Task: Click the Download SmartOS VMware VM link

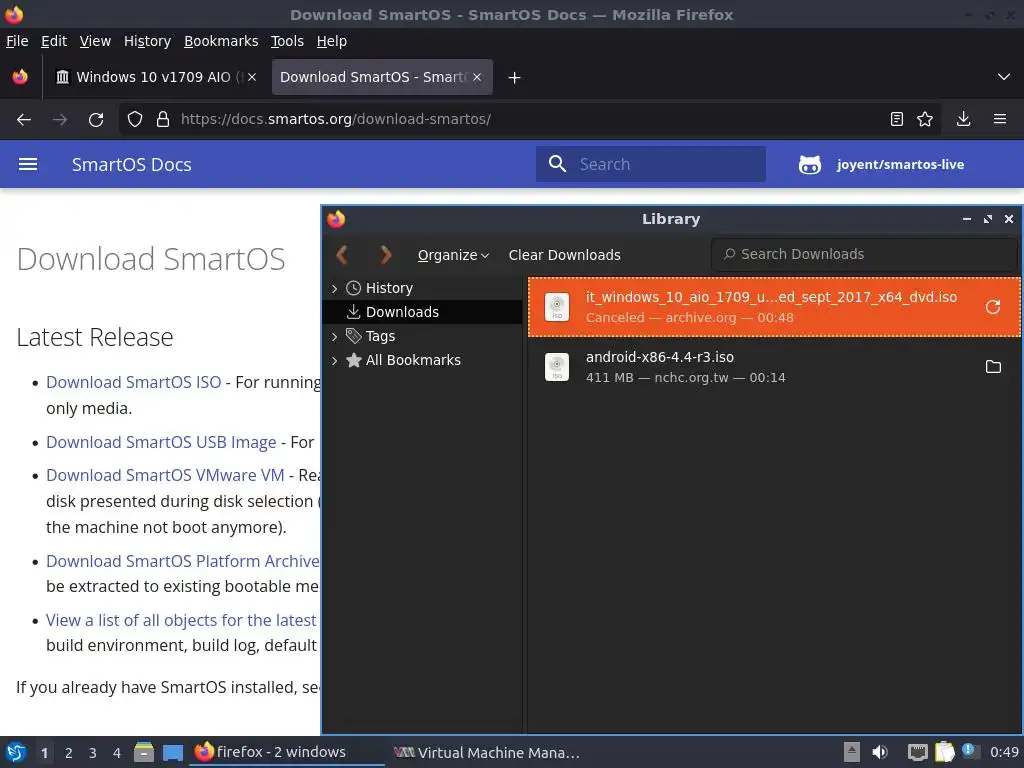Action: coord(165,475)
